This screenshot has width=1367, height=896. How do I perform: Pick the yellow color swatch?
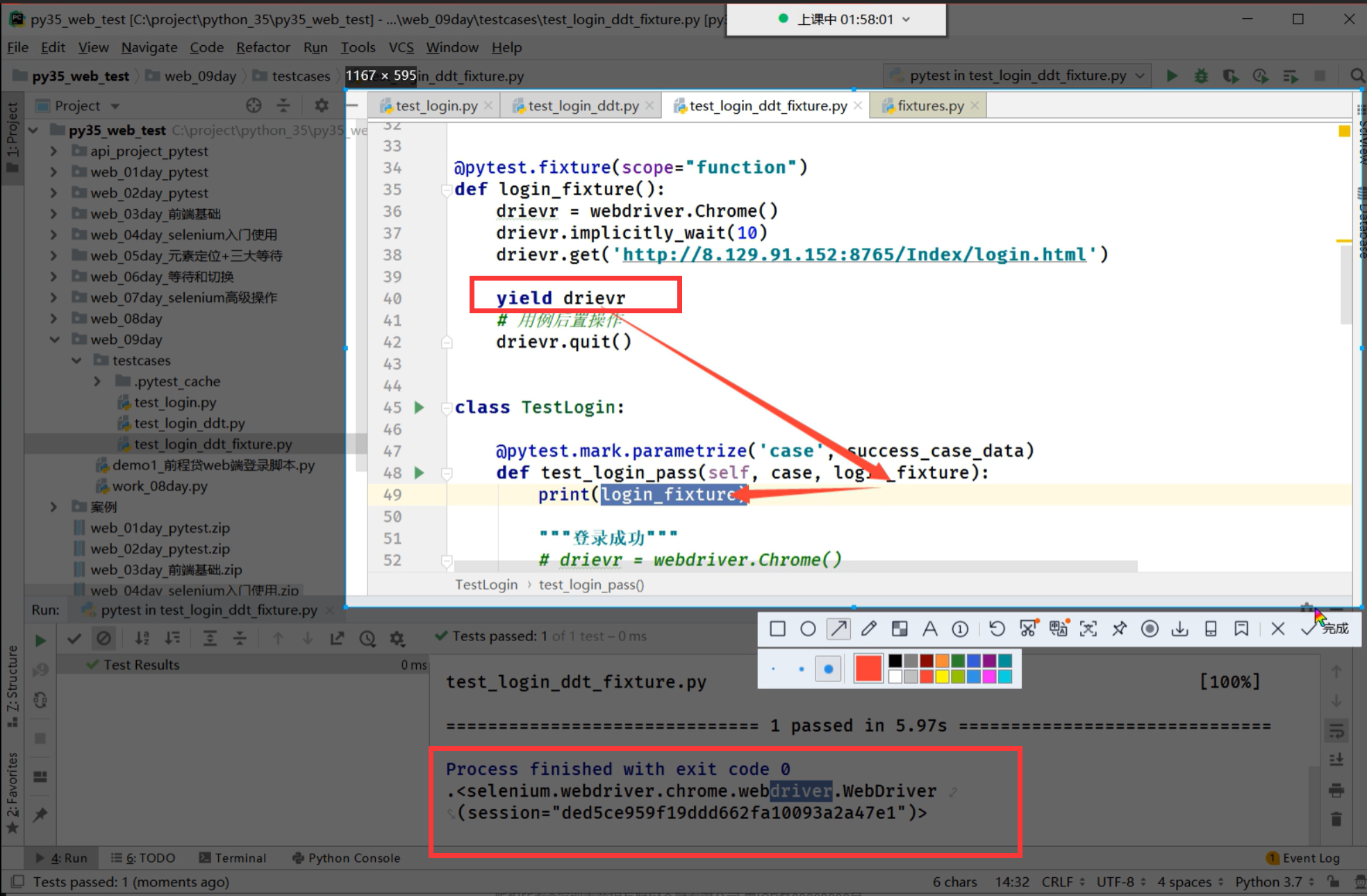942,677
